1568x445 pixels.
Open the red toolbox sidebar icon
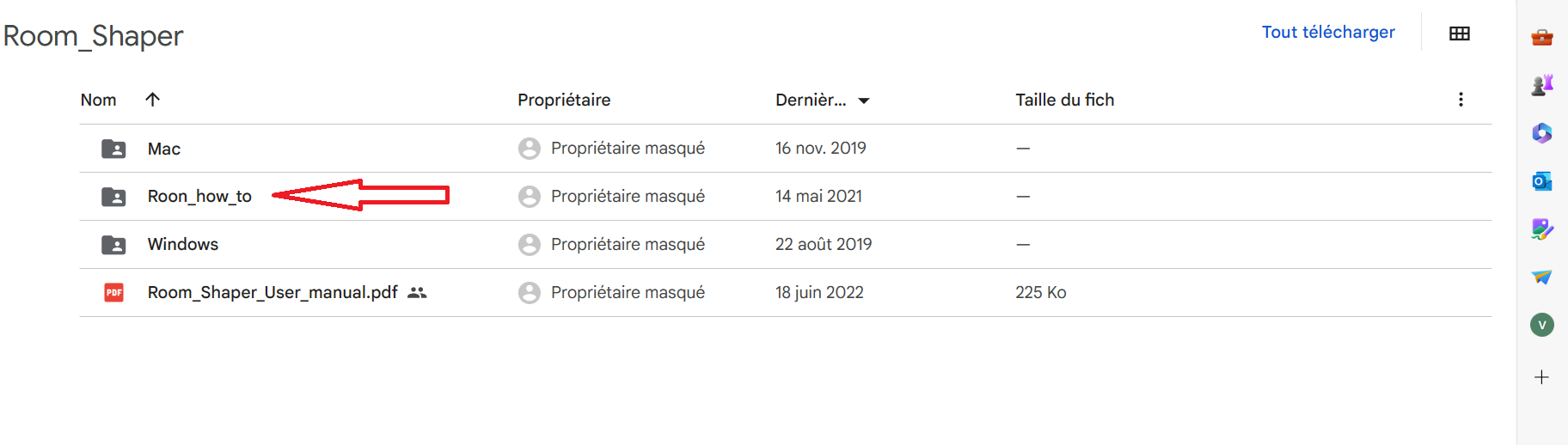click(x=1541, y=37)
